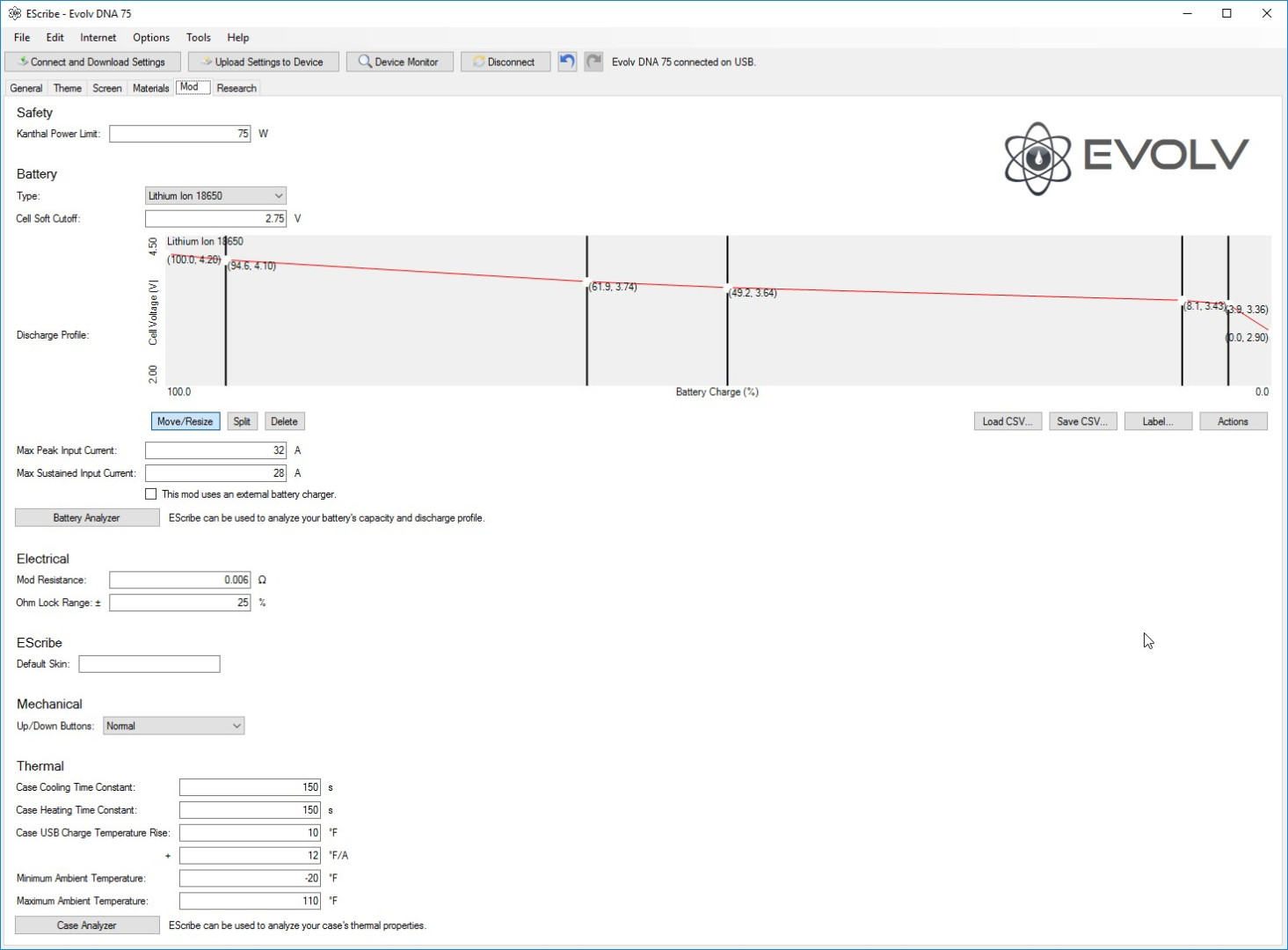
Task: Launch the Case Analyzer
Action: pos(87,925)
